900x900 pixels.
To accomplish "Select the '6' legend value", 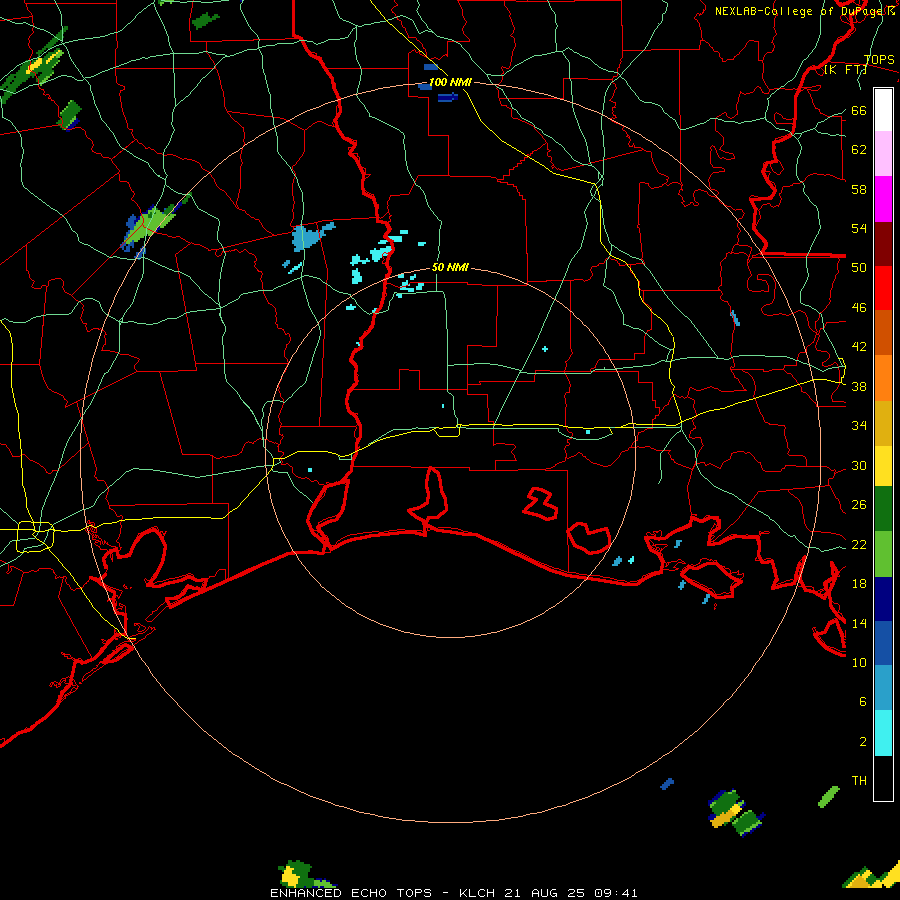I will 863,701.
